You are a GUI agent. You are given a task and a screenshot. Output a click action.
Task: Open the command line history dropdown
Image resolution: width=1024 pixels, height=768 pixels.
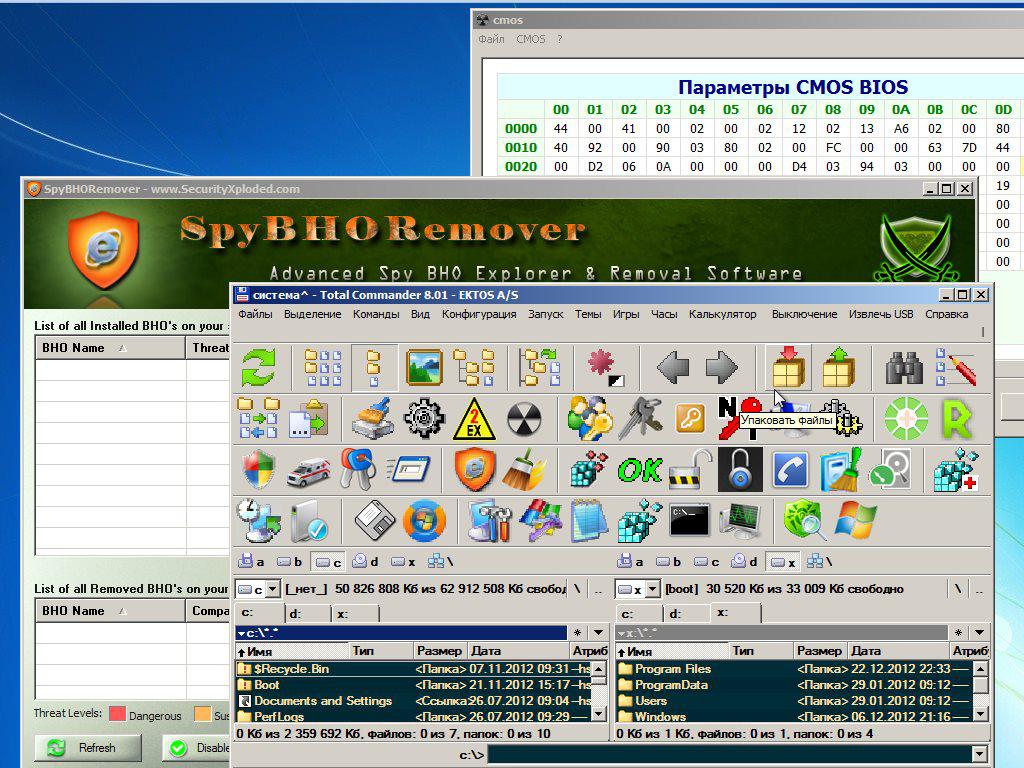coord(979,754)
